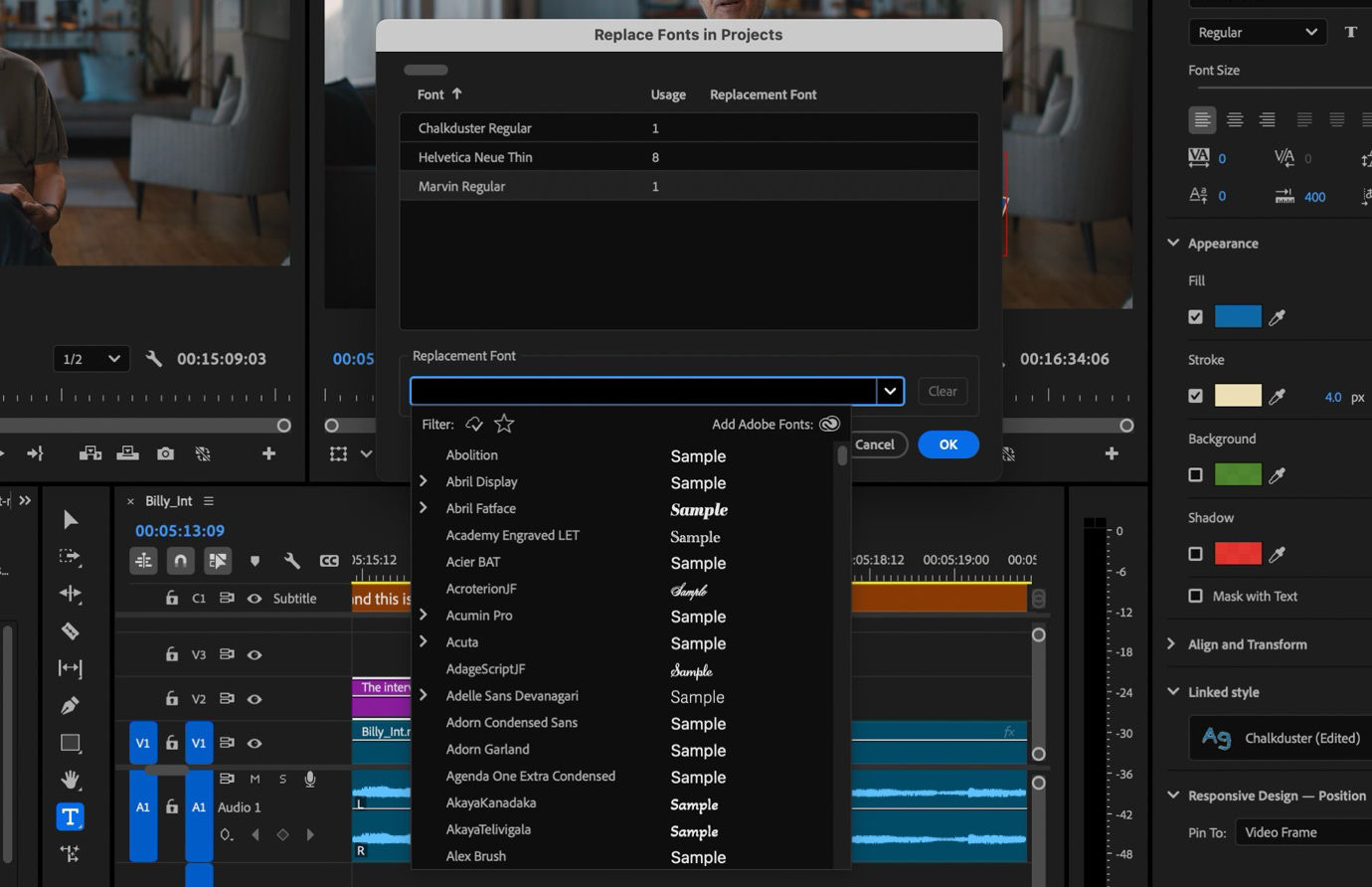Expand the Acumin Pro font family
The height and width of the screenshot is (887, 1372).
[x=423, y=615]
